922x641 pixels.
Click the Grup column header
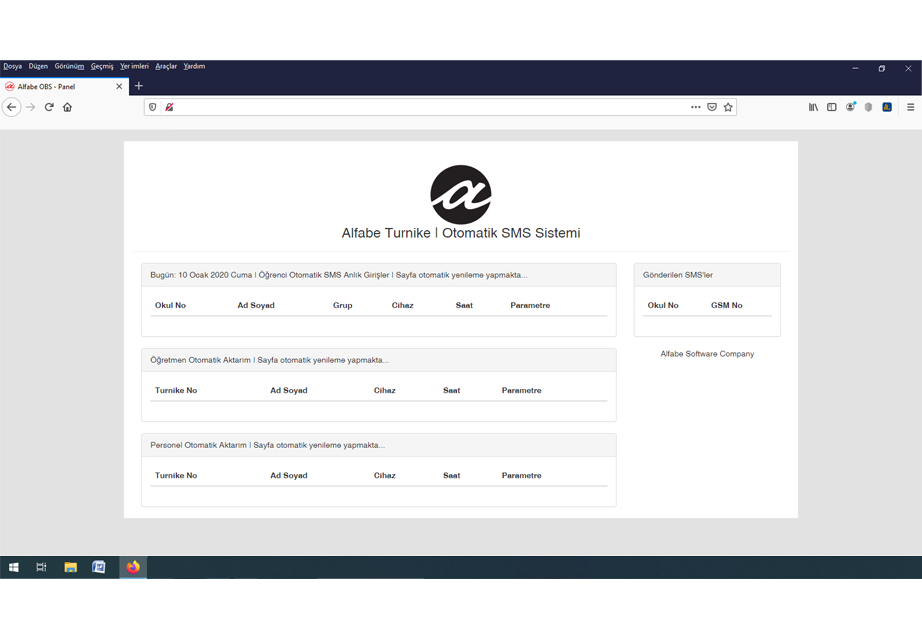click(x=342, y=305)
